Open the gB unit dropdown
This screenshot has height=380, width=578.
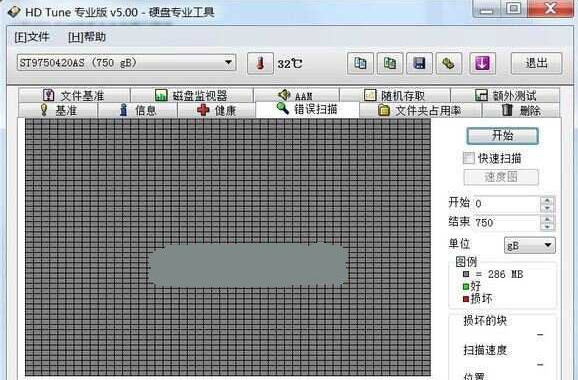(x=530, y=245)
